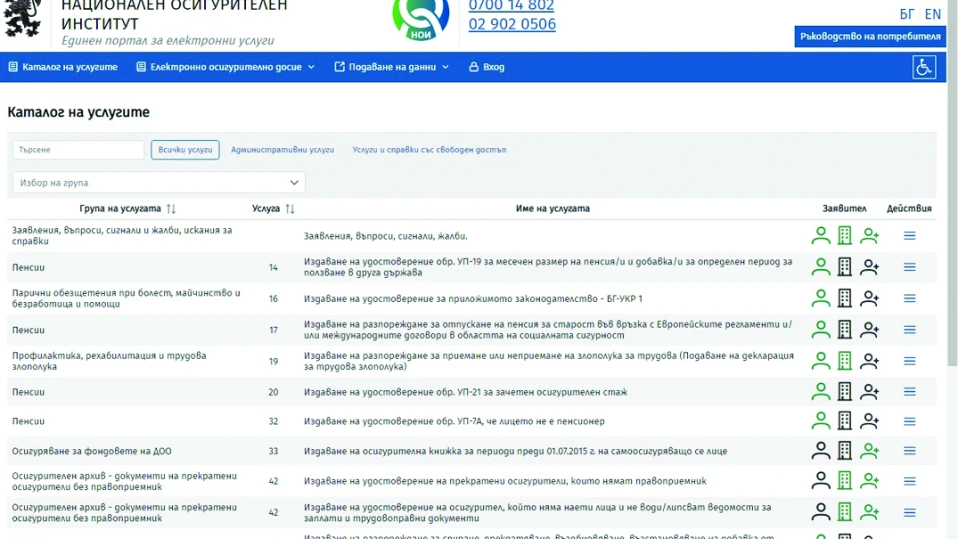The width and height of the screenshot is (958, 539).
Task: Select the 'Всички услуги' filter
Action: tap(185, 150)
